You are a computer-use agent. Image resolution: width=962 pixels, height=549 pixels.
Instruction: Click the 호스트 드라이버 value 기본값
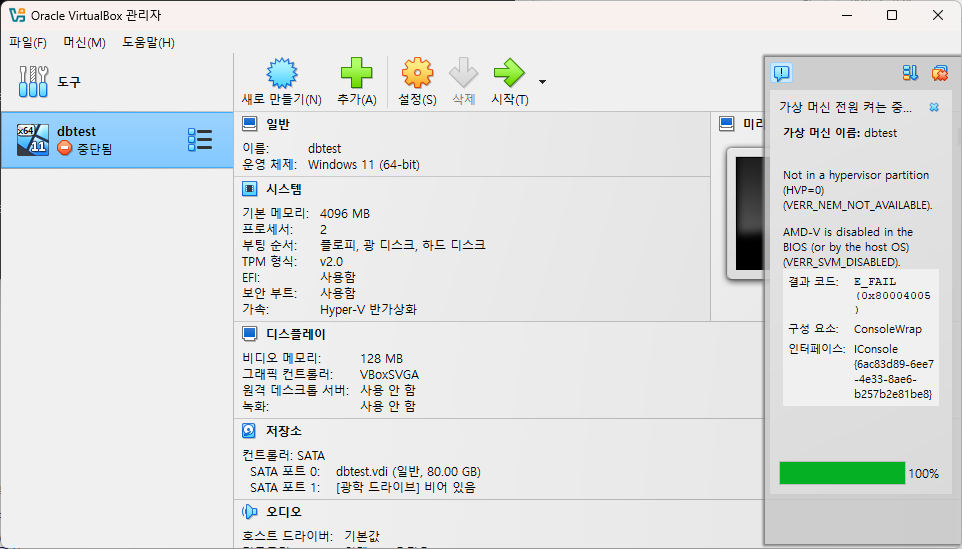[362, 536]
